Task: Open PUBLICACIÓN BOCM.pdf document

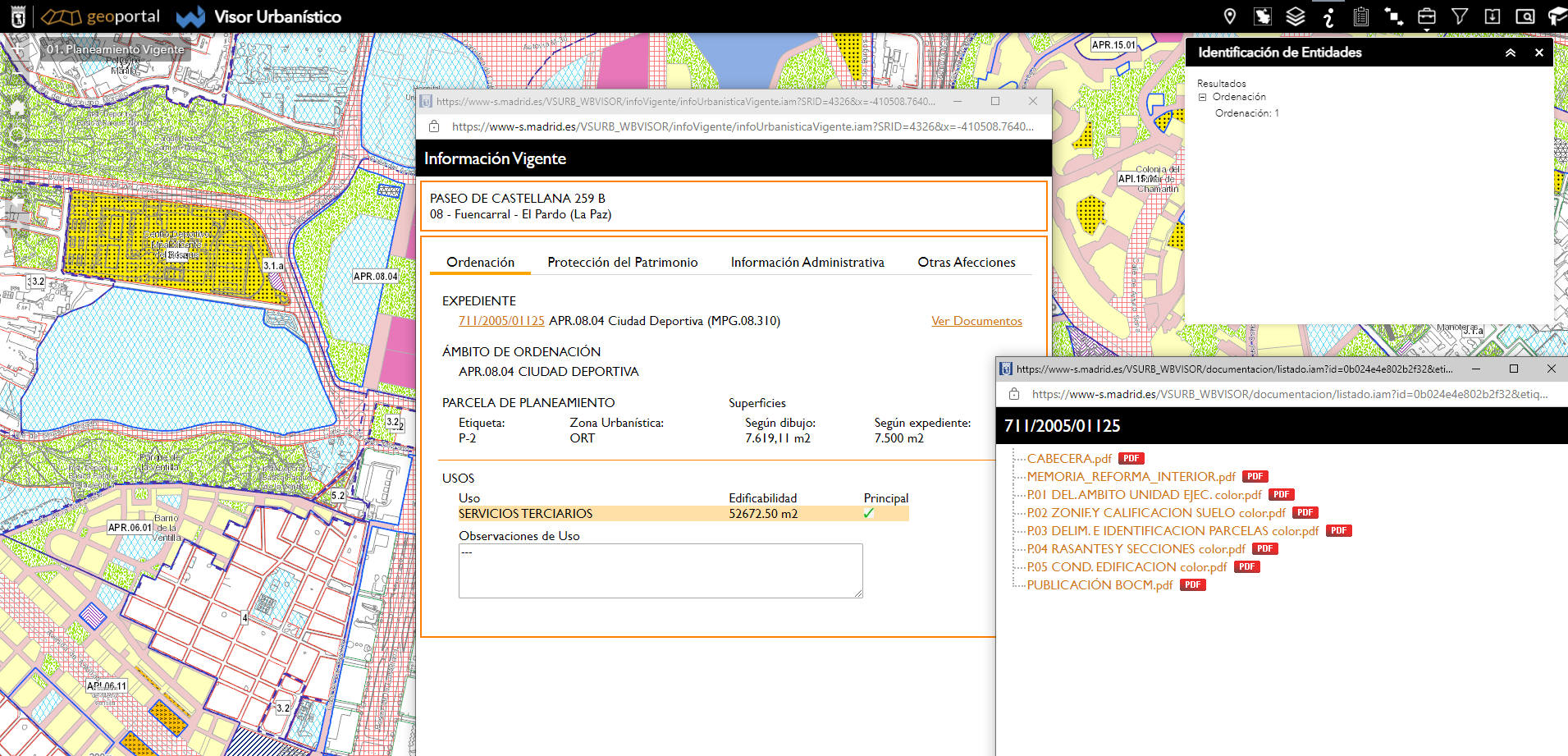Action: click(x=1099, y=585)
